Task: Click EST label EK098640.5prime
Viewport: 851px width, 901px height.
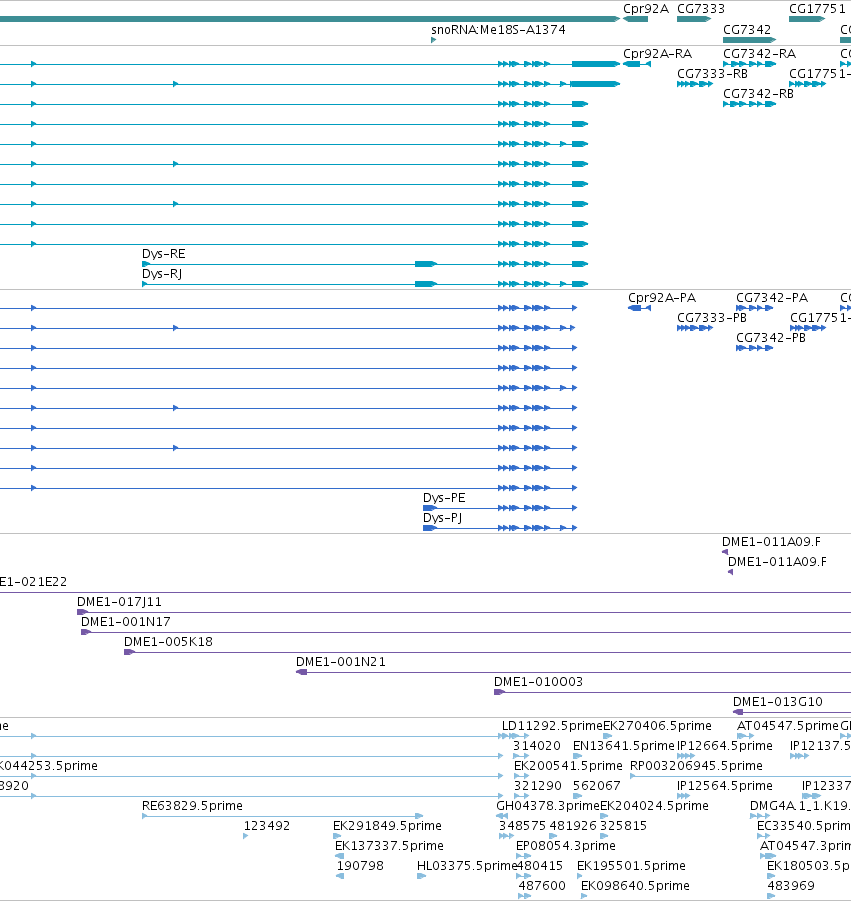Action: 635,885
